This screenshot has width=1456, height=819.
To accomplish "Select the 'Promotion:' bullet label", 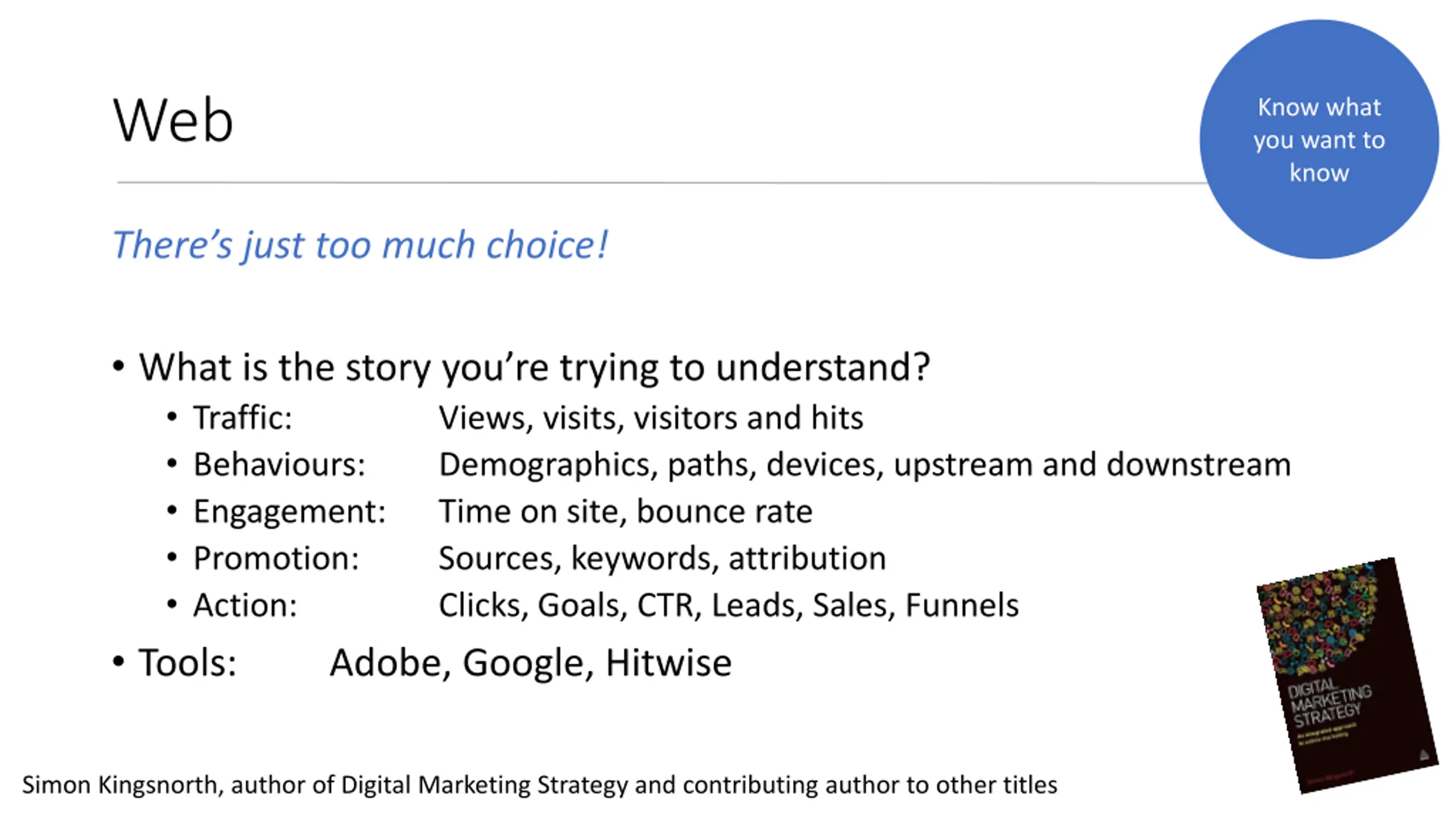I will [x=276, y=558].
